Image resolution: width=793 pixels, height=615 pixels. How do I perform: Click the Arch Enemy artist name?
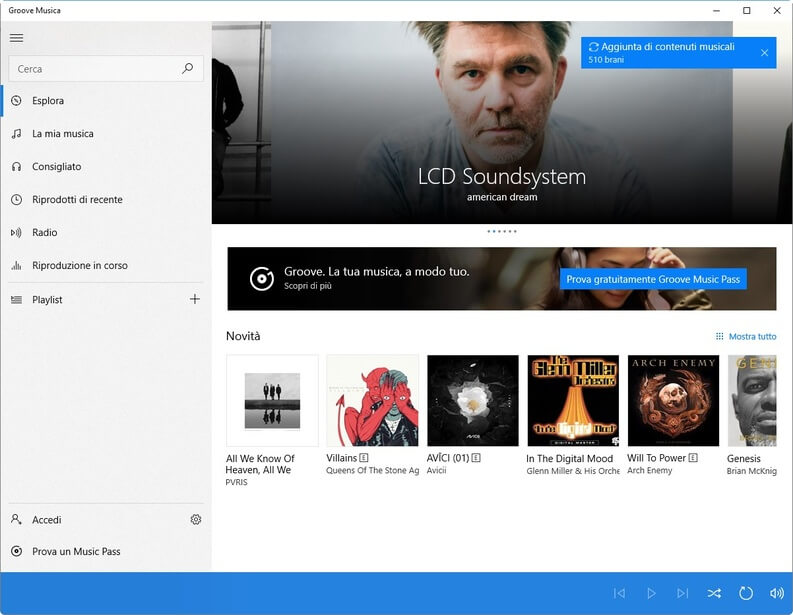(x=650, y=470)
